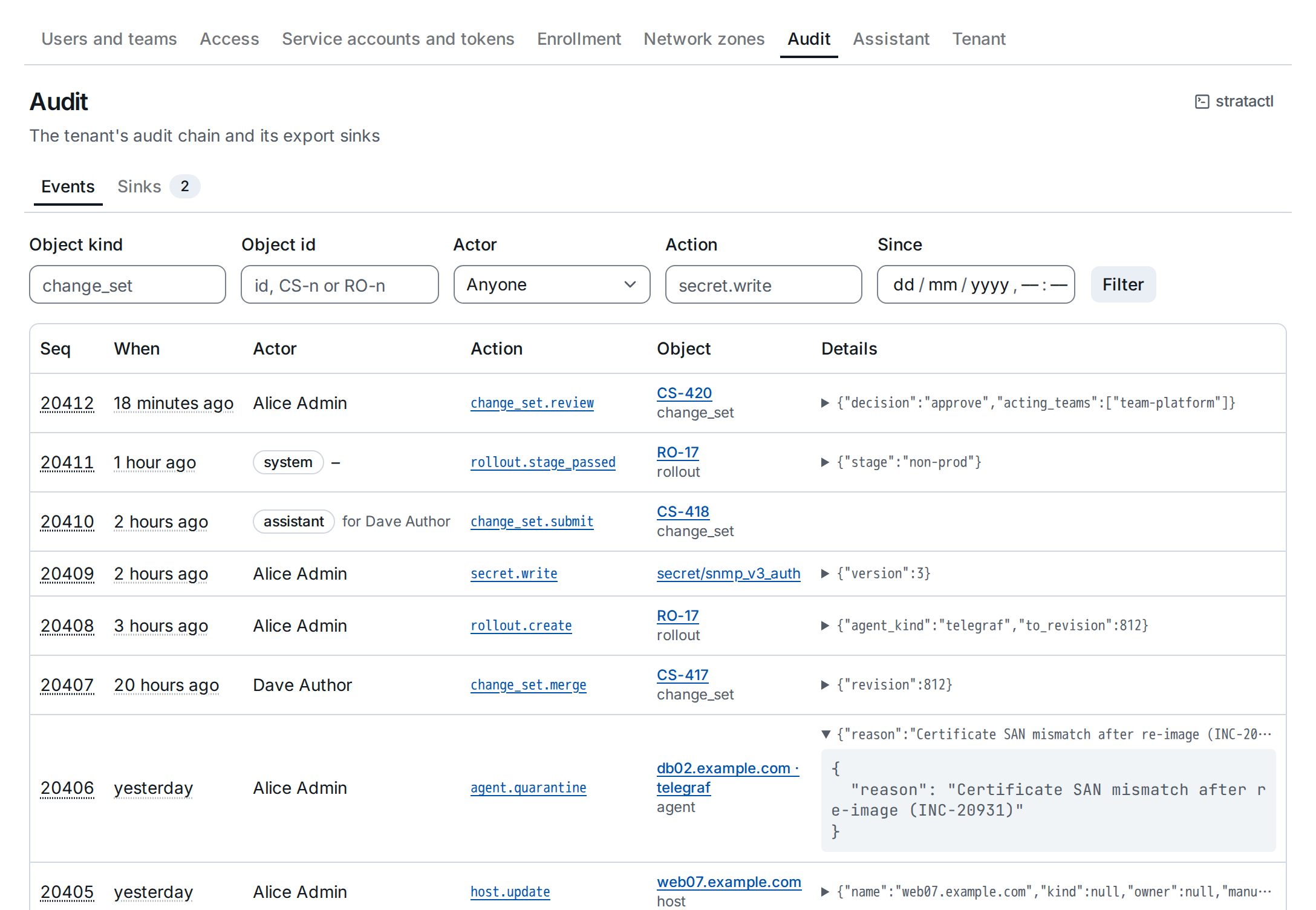1316x910 pixels.
Task: Open the rollout.stage_passed action link
Action: pyautogui.click(x=543, y=462)
